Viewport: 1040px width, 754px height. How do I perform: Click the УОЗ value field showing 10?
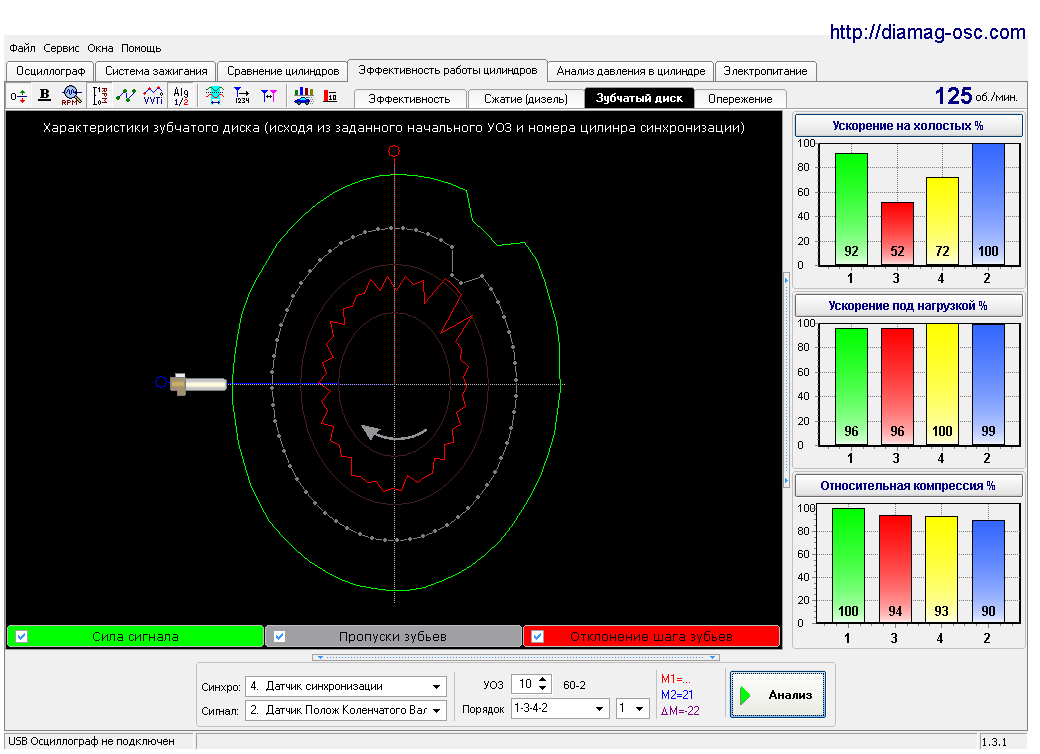pos(525,684)
